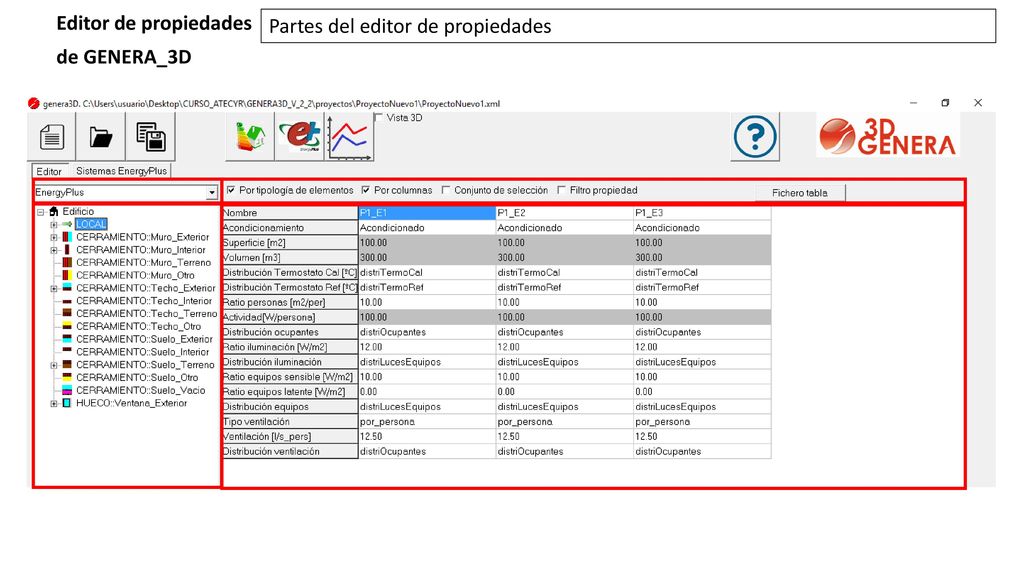
Task: Click the P1_E1 Ratio iluminación 12.00 cell
Action: coord(427,347)
